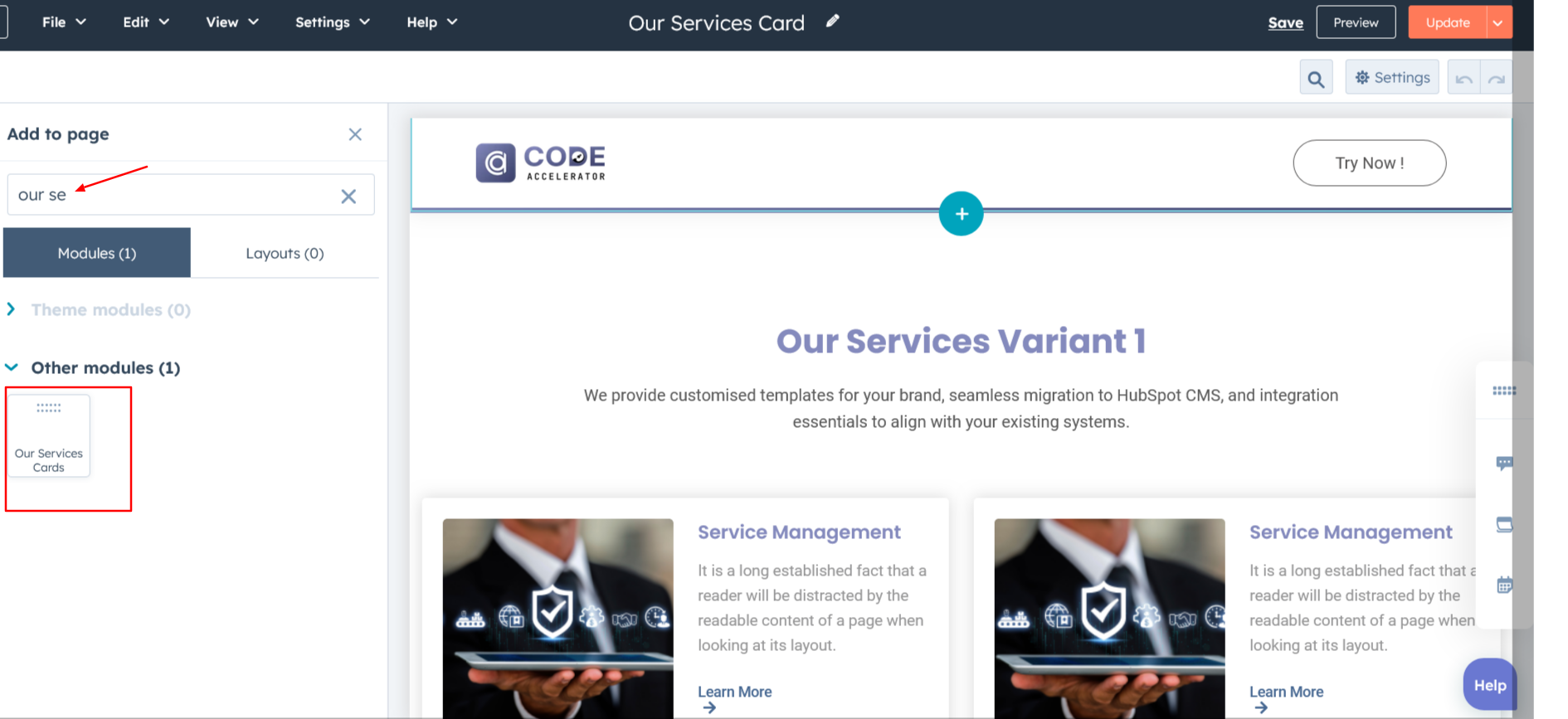Collapse the Other modules section
This screenshot has height=719, width=1568.
pyautogui.click(x=12, y=367)
